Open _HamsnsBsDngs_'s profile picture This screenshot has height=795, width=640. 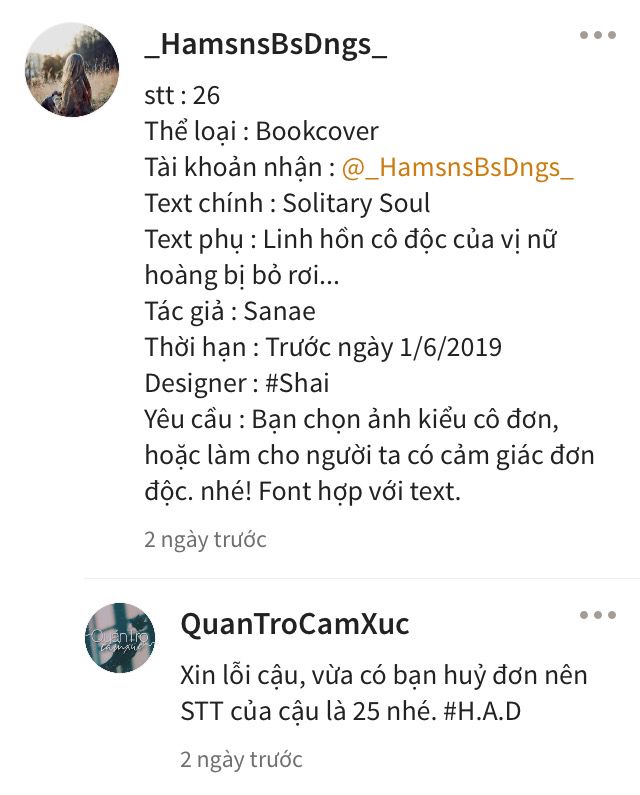click(x=72, y=69)
